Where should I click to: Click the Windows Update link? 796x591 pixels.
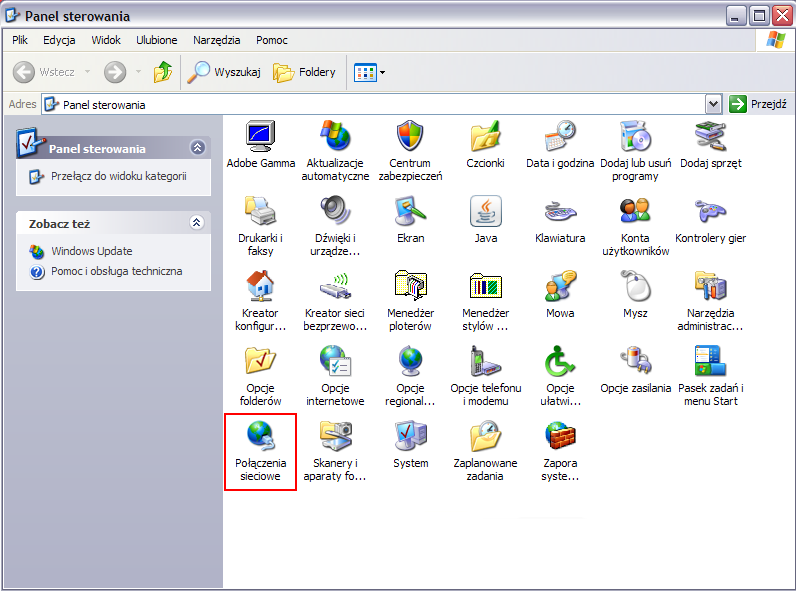[91, 251]
